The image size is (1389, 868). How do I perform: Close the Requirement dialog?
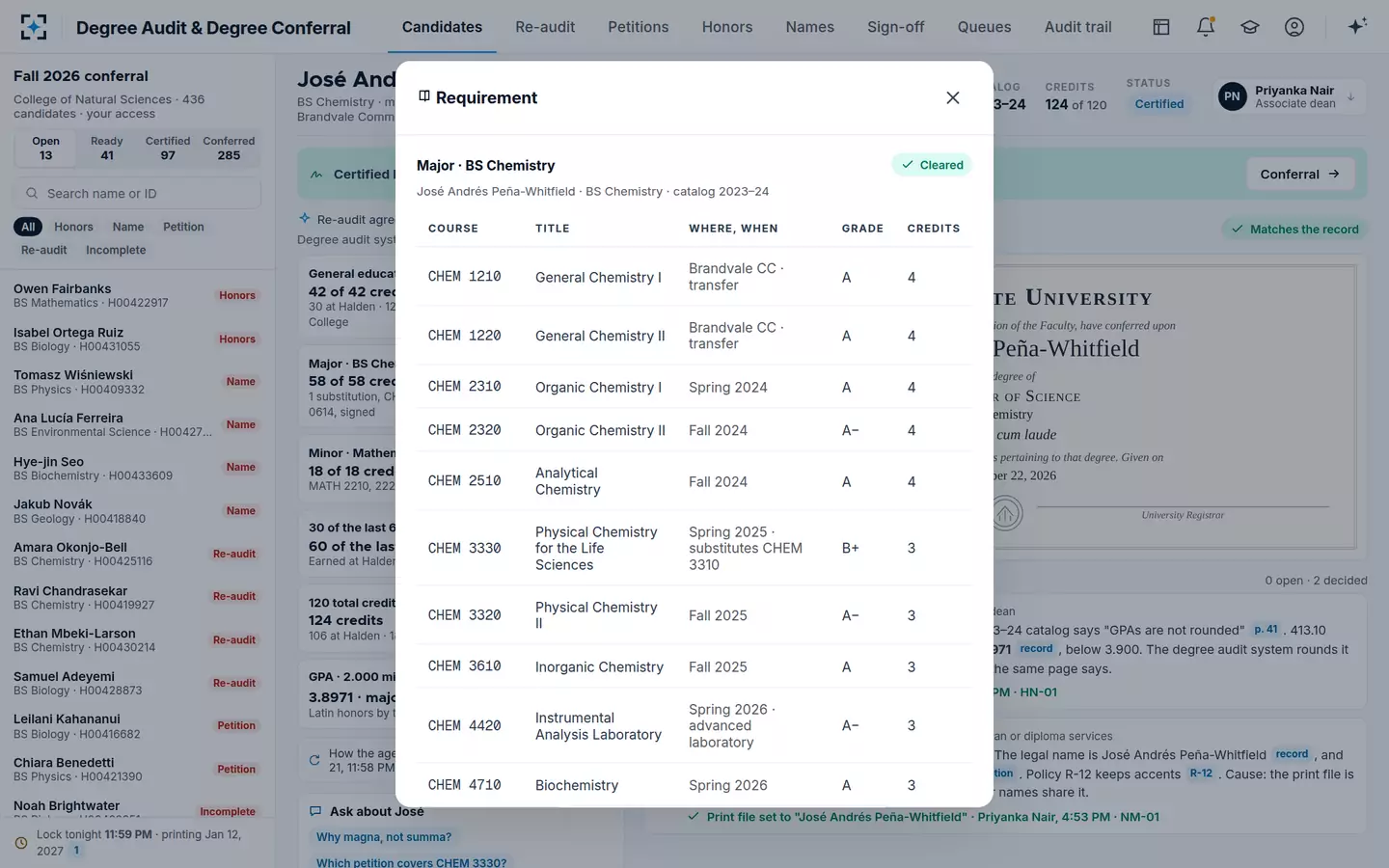point(953,97)
